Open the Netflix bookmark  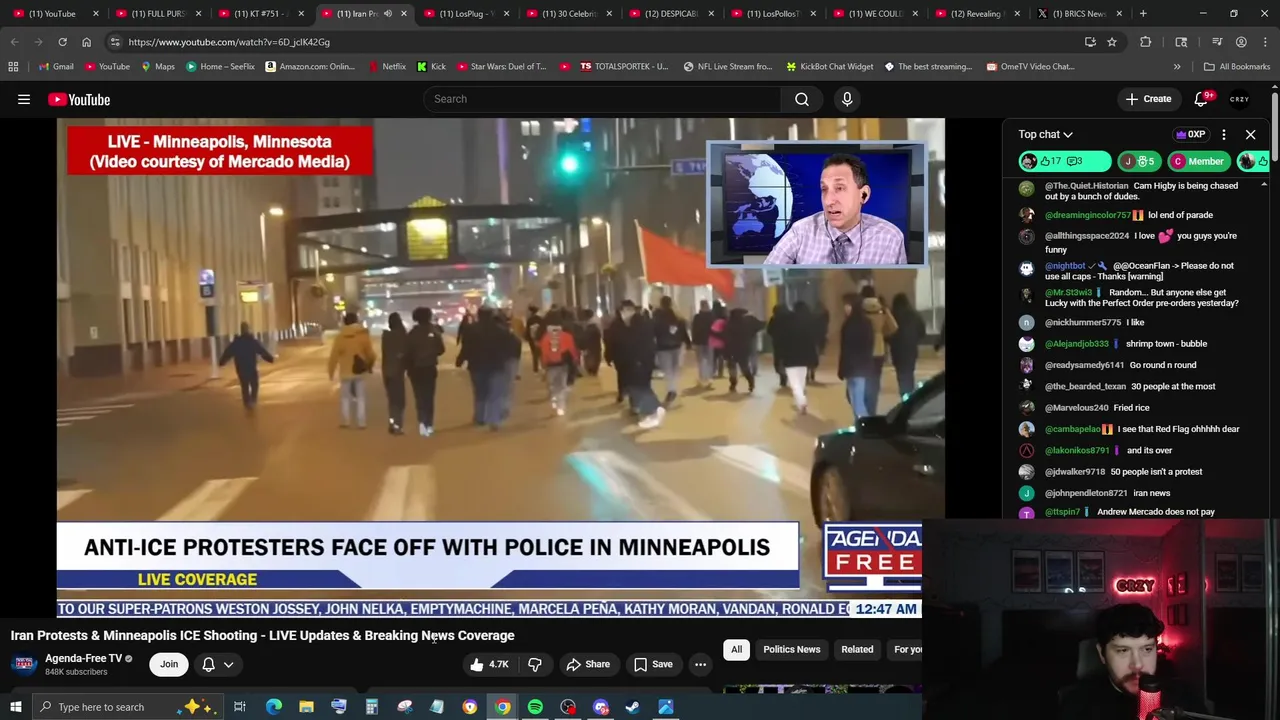click(387, 66)
